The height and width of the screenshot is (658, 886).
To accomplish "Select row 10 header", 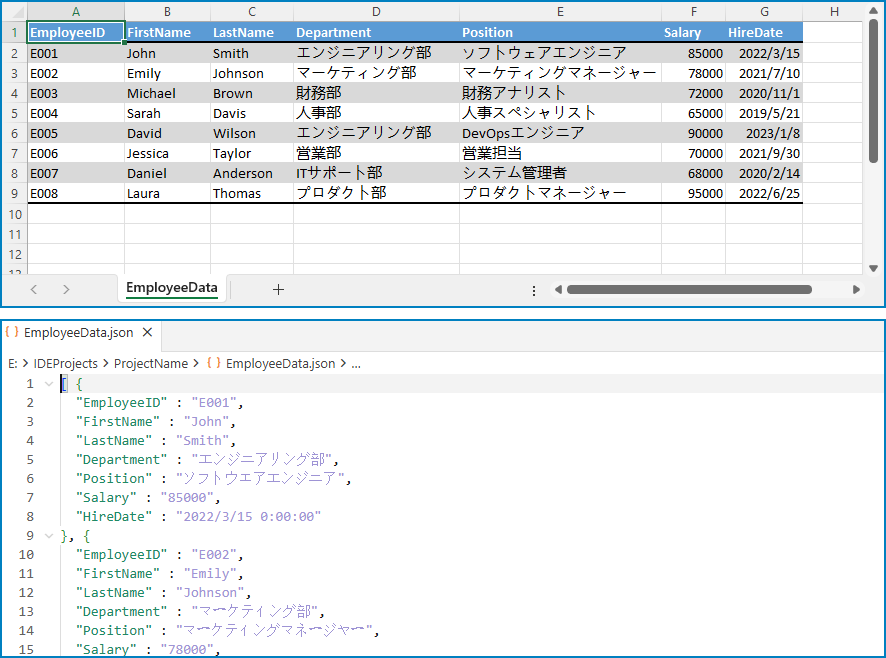I will click(14, 214).
